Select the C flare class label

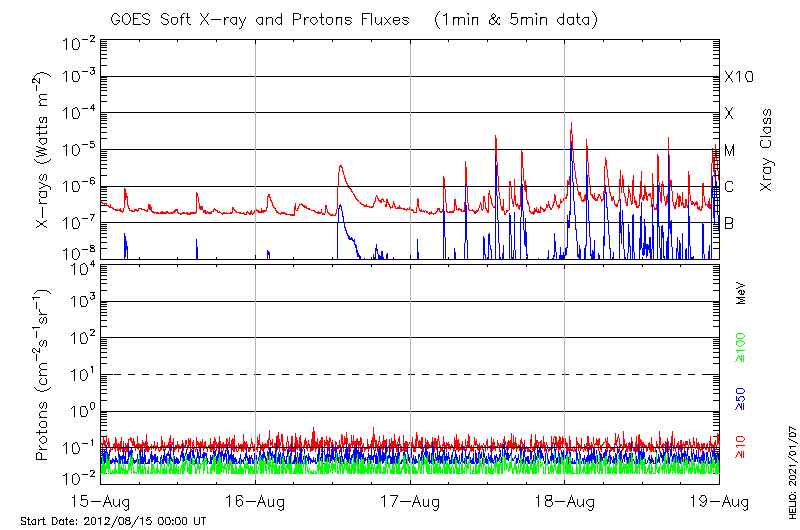[x=729, y=187]
